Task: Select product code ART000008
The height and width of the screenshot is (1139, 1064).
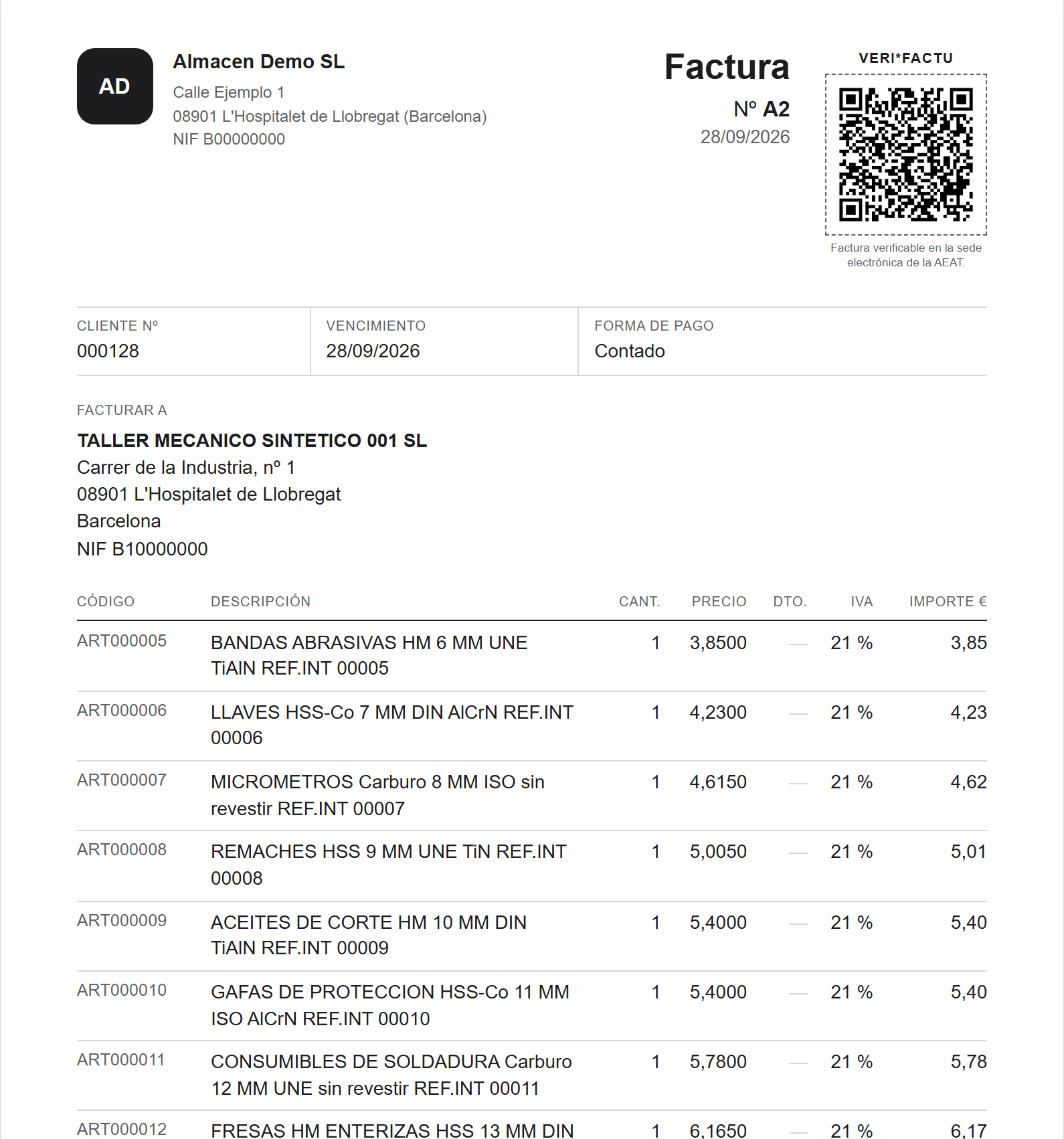Action: (x=122, y=850)
